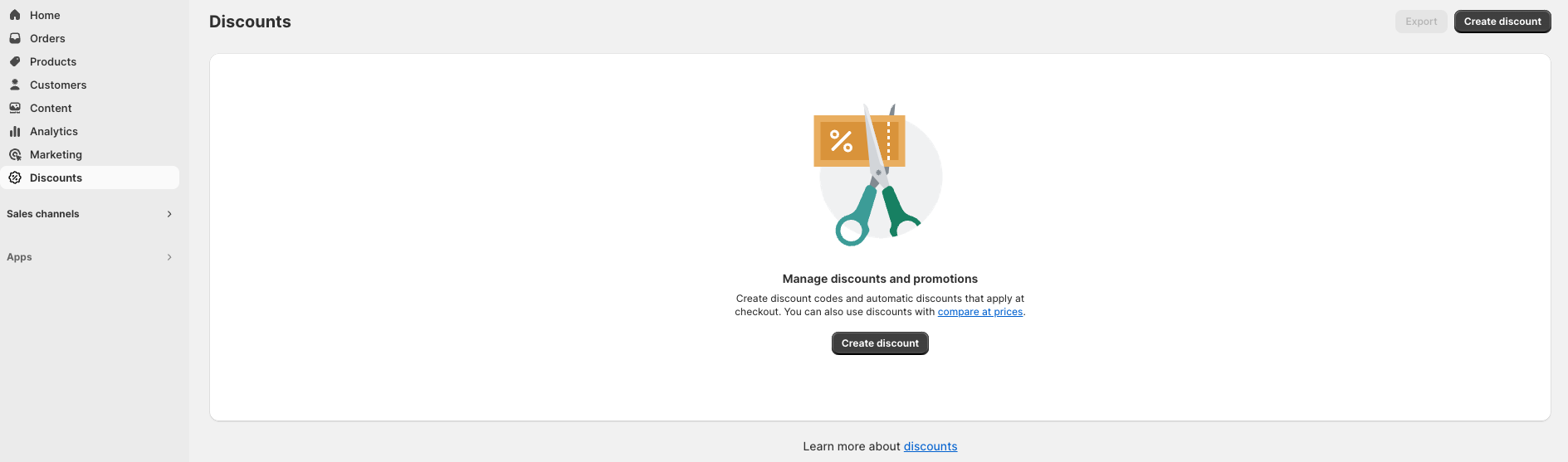
Task: Click the Marketing target icon
Action: pos(15,154)
